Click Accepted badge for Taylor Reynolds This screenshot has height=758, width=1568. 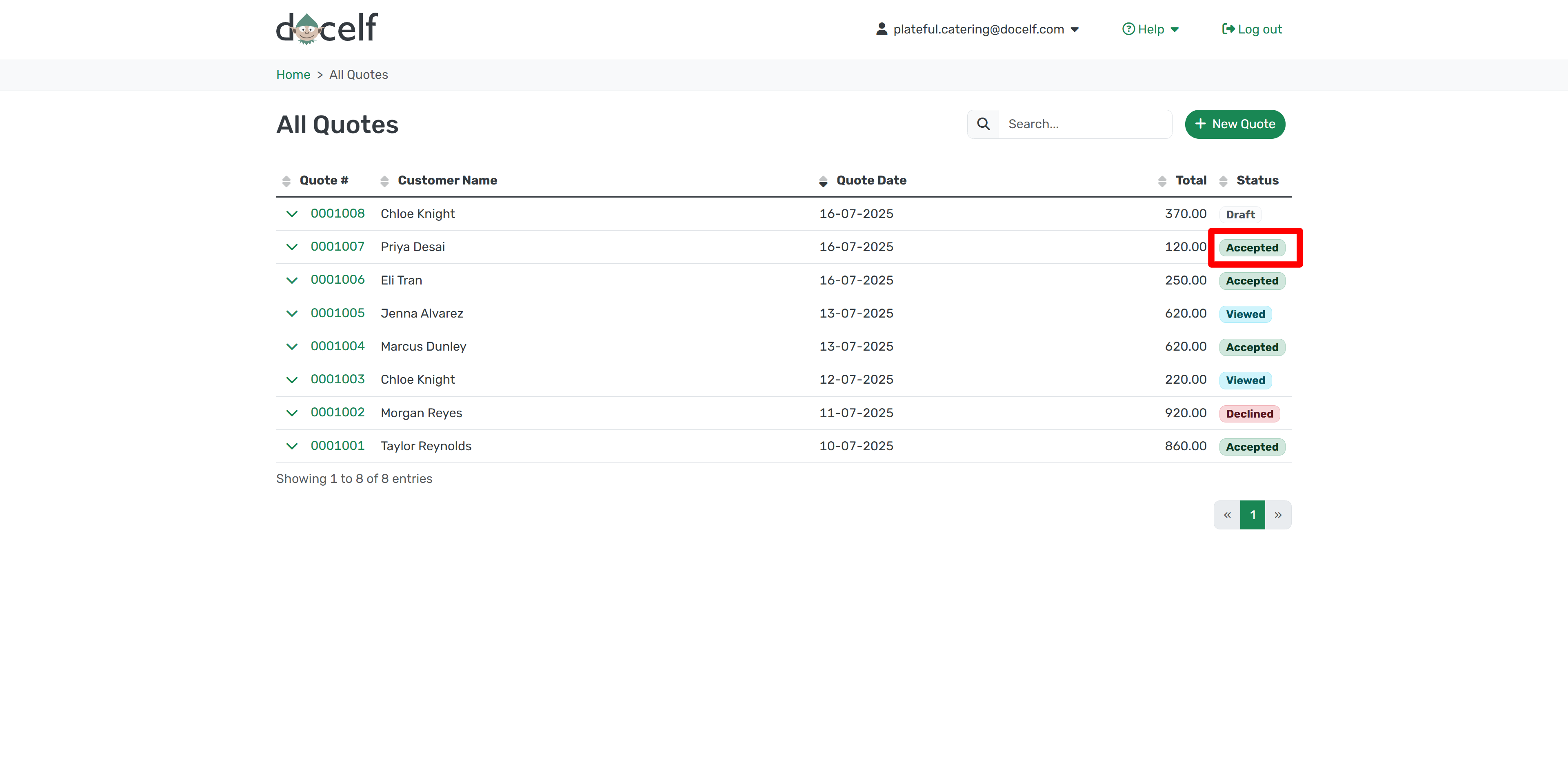click(1252, 447)
